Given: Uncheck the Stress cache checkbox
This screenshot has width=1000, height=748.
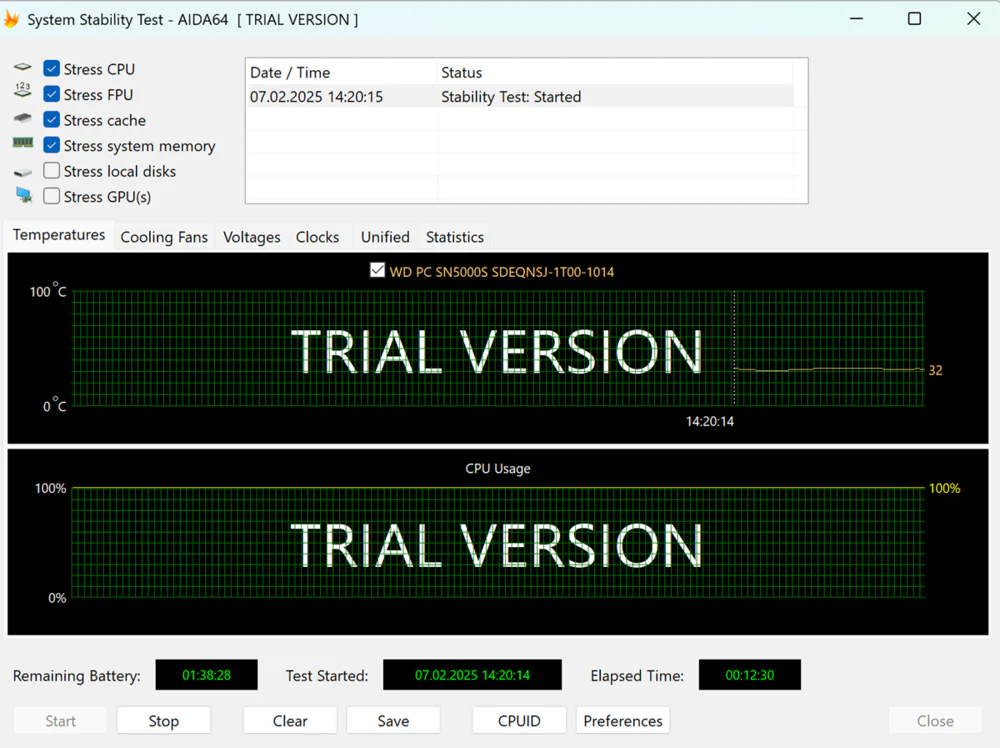Looking at the screenshot, I should point(52,120).
